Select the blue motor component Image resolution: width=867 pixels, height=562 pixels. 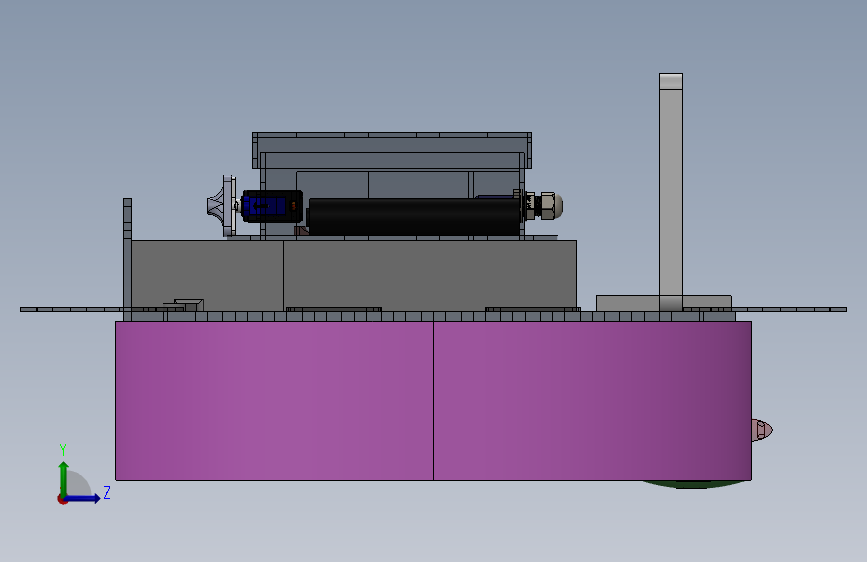[x=272, y=206]
